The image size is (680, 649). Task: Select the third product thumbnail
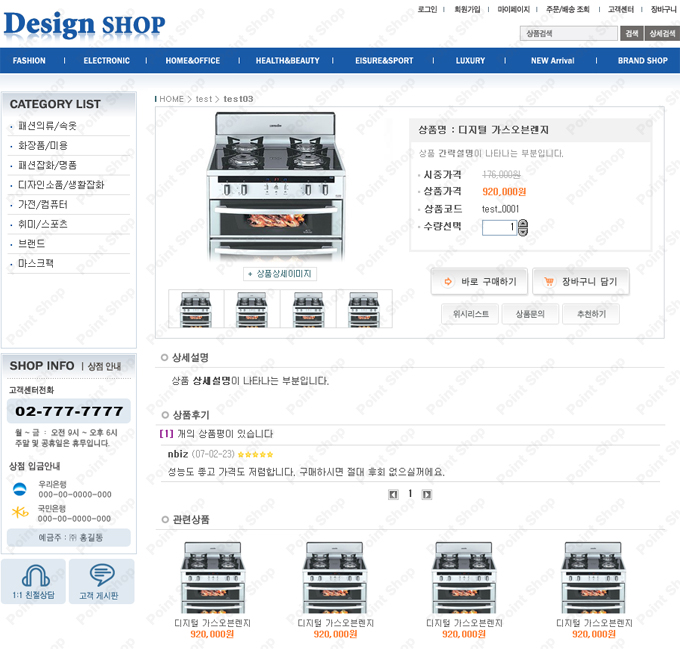click(x=308, y=309)
